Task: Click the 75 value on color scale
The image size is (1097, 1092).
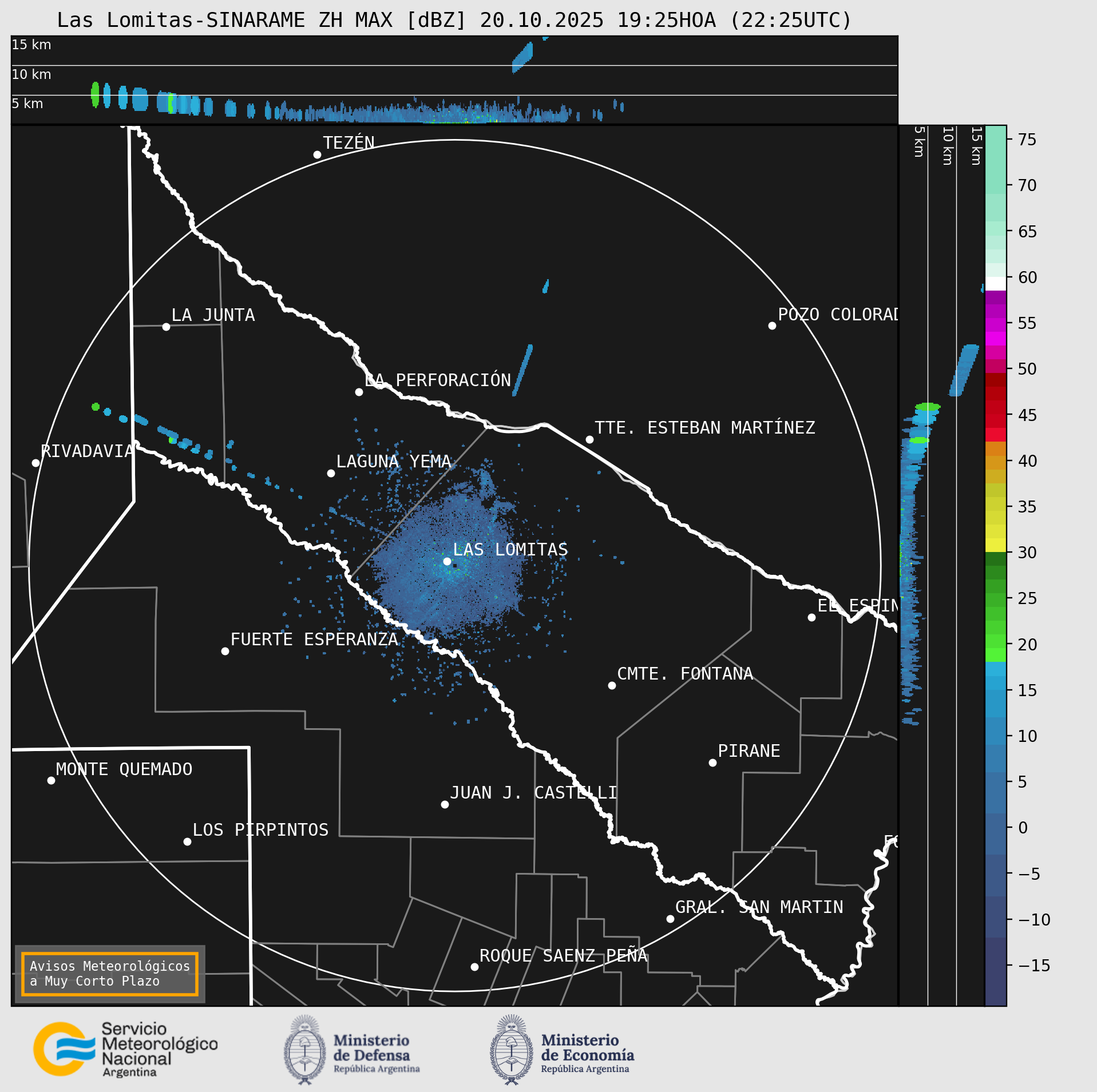Action: [1027, 140]
